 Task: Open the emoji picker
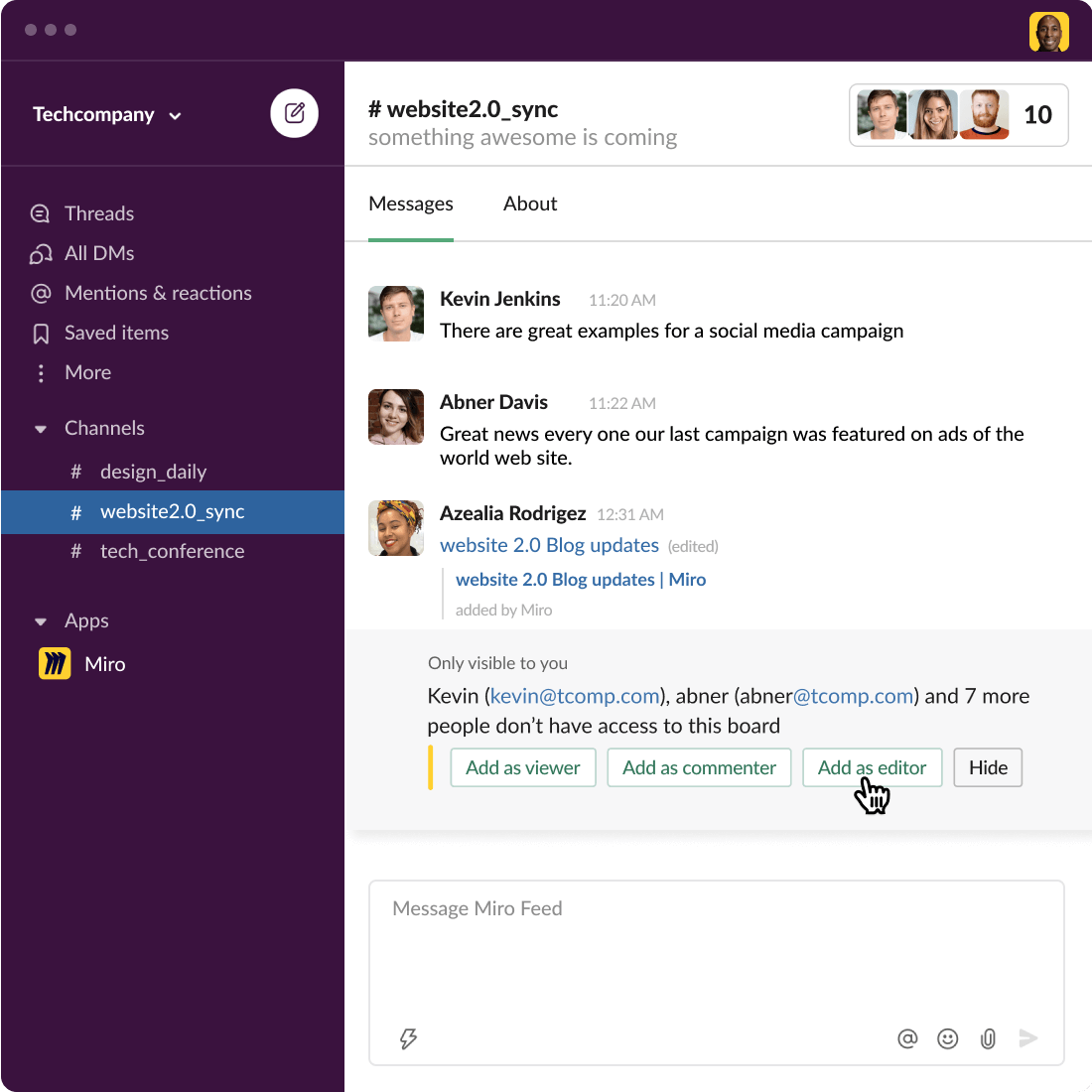pyautogui.click(x=947, y=1038)
